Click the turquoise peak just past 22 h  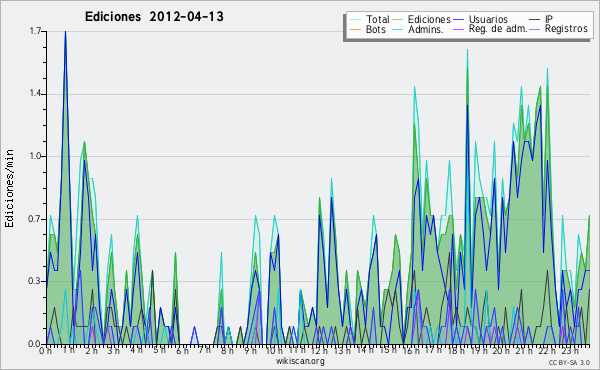[x=548, y=69]
